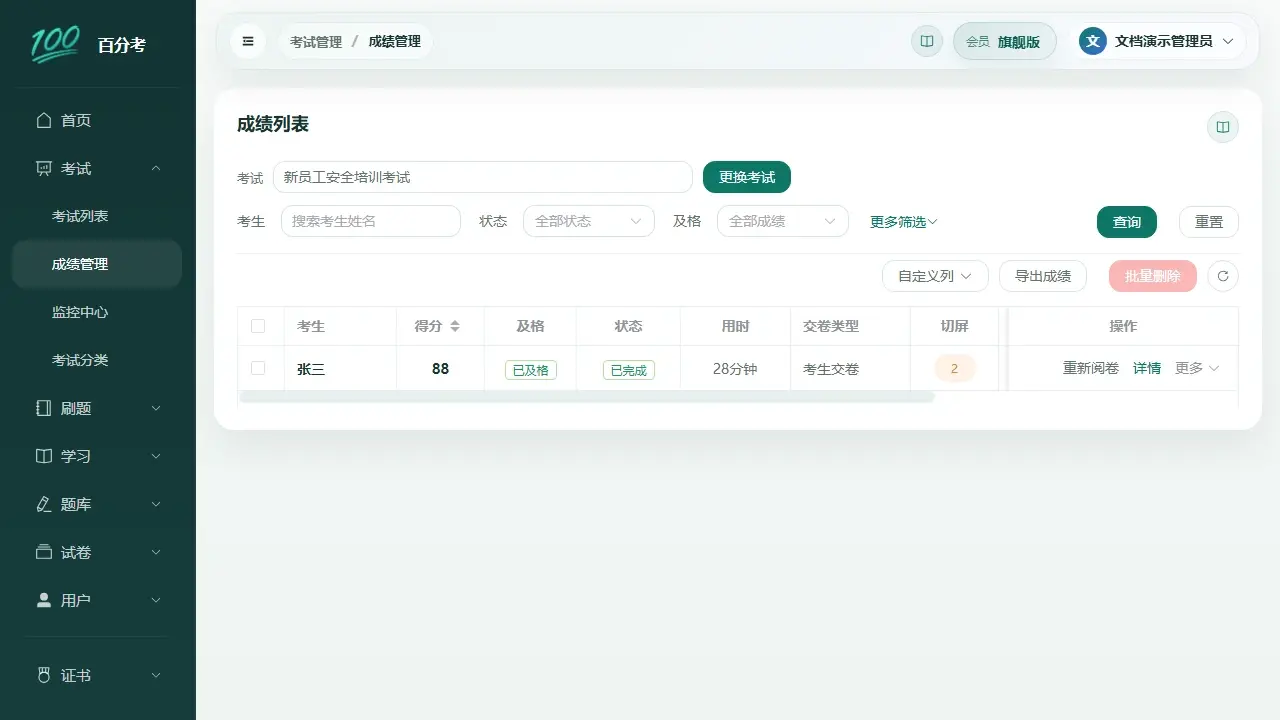Click the 28分钟 duration cell

click(735, 368)
